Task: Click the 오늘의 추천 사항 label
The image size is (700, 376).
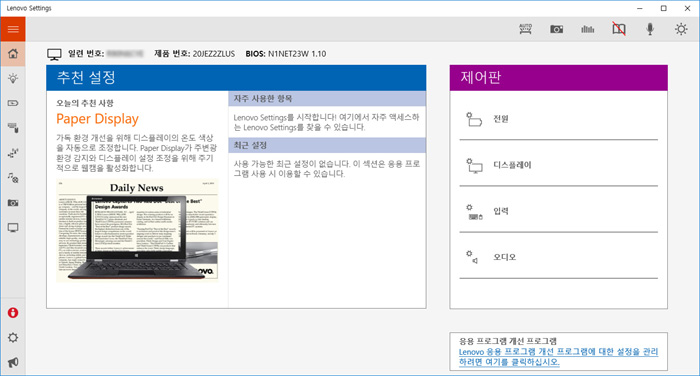Action: 85,103
